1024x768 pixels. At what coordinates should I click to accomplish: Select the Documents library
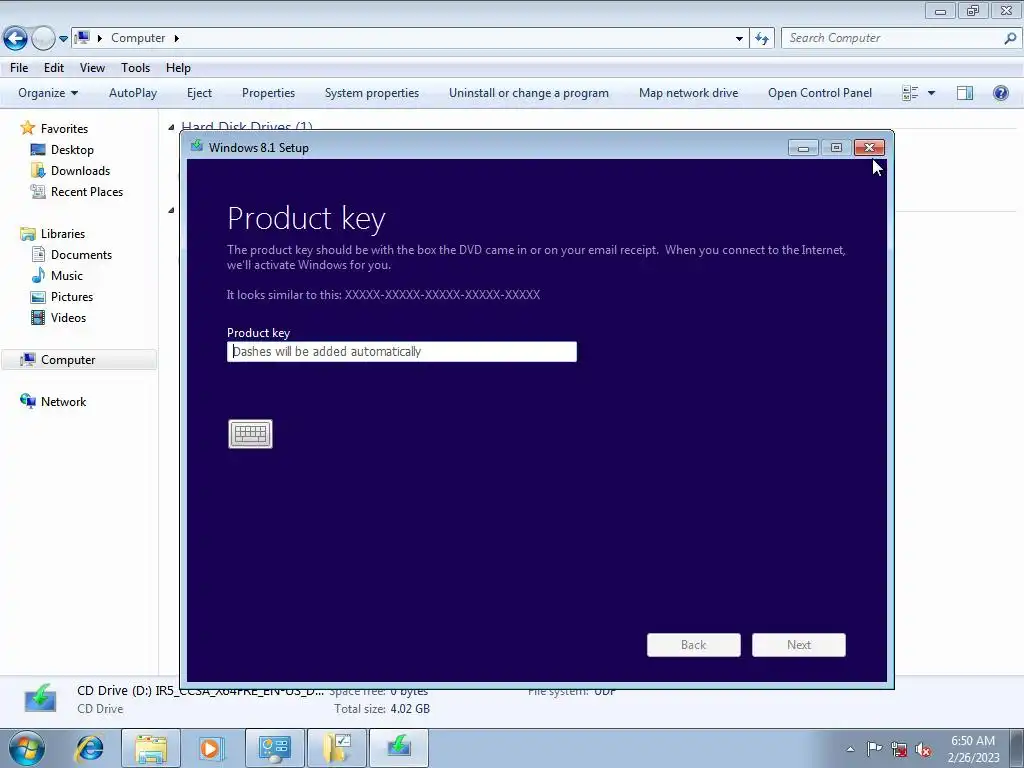[81, 255]
